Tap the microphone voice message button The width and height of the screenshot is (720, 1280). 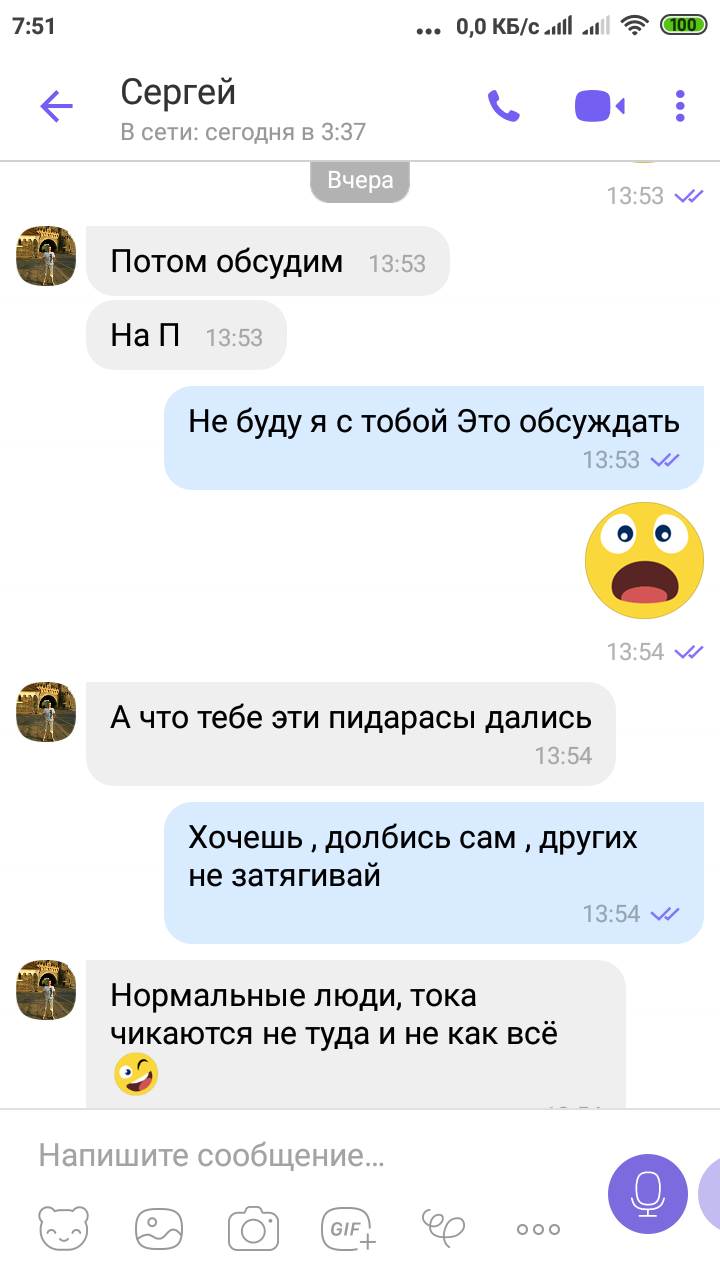648,1193
